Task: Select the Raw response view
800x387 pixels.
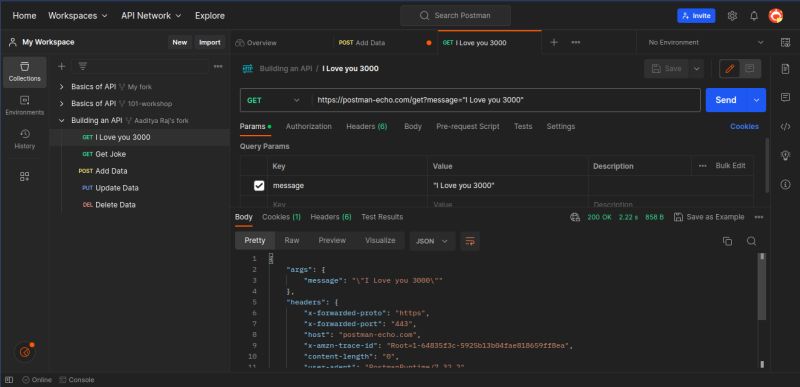Action: 292,241
